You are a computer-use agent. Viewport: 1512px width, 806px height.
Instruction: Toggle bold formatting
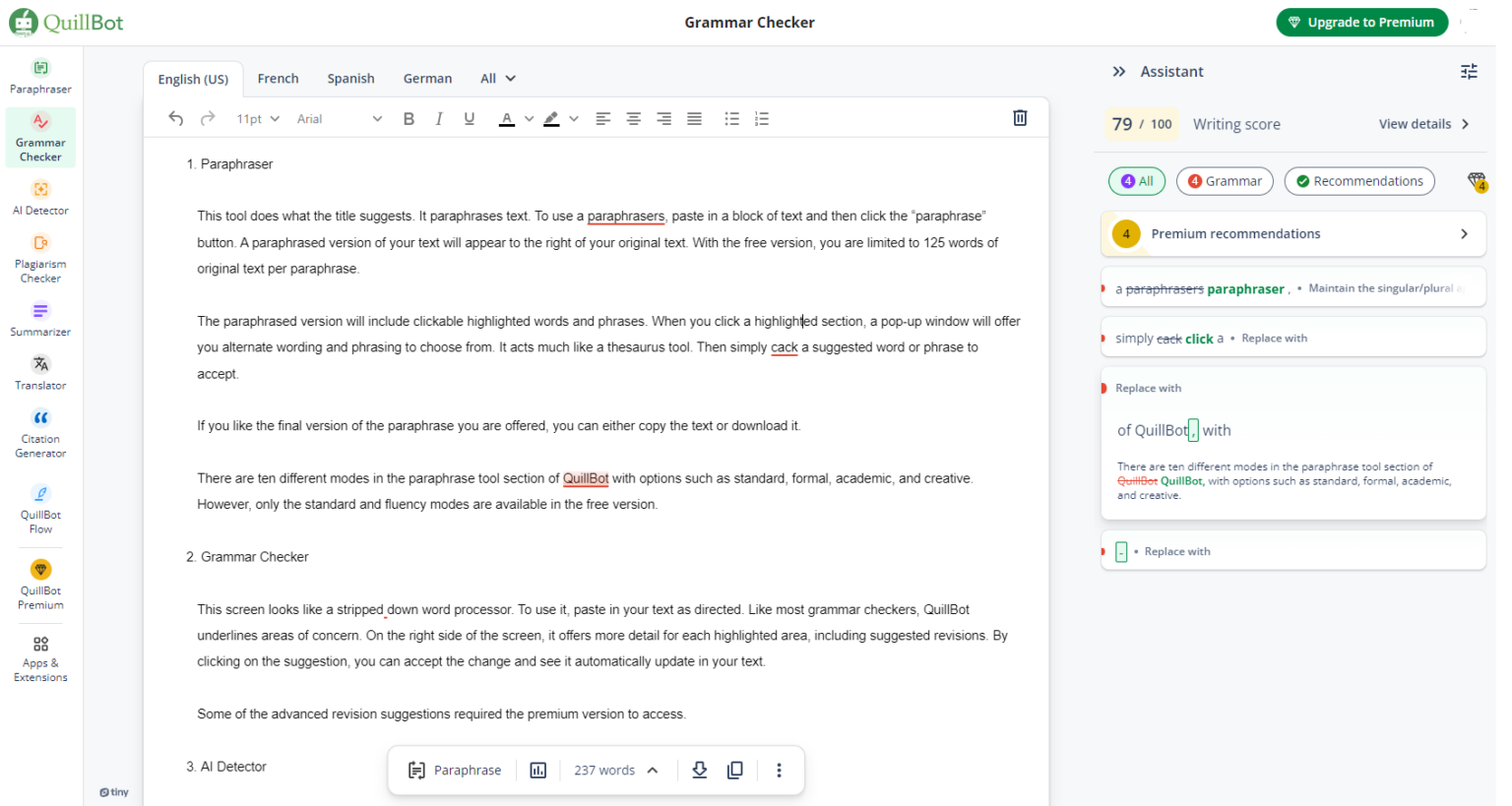409,119
